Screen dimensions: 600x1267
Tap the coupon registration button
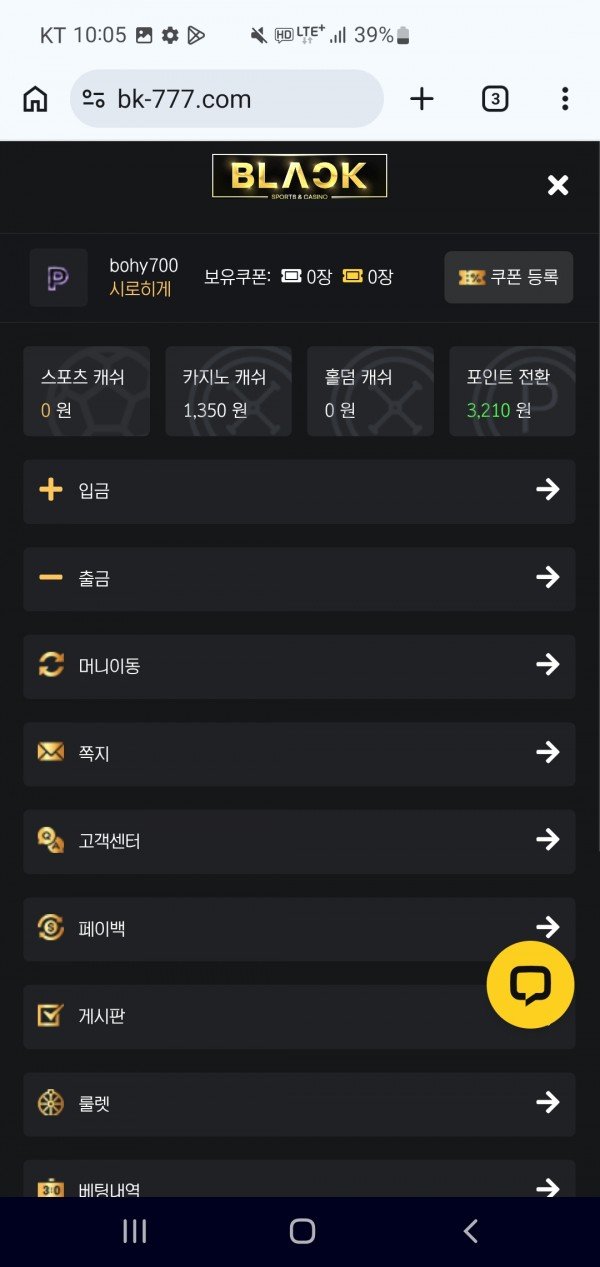pyautogui.click(x=508, y=277)
